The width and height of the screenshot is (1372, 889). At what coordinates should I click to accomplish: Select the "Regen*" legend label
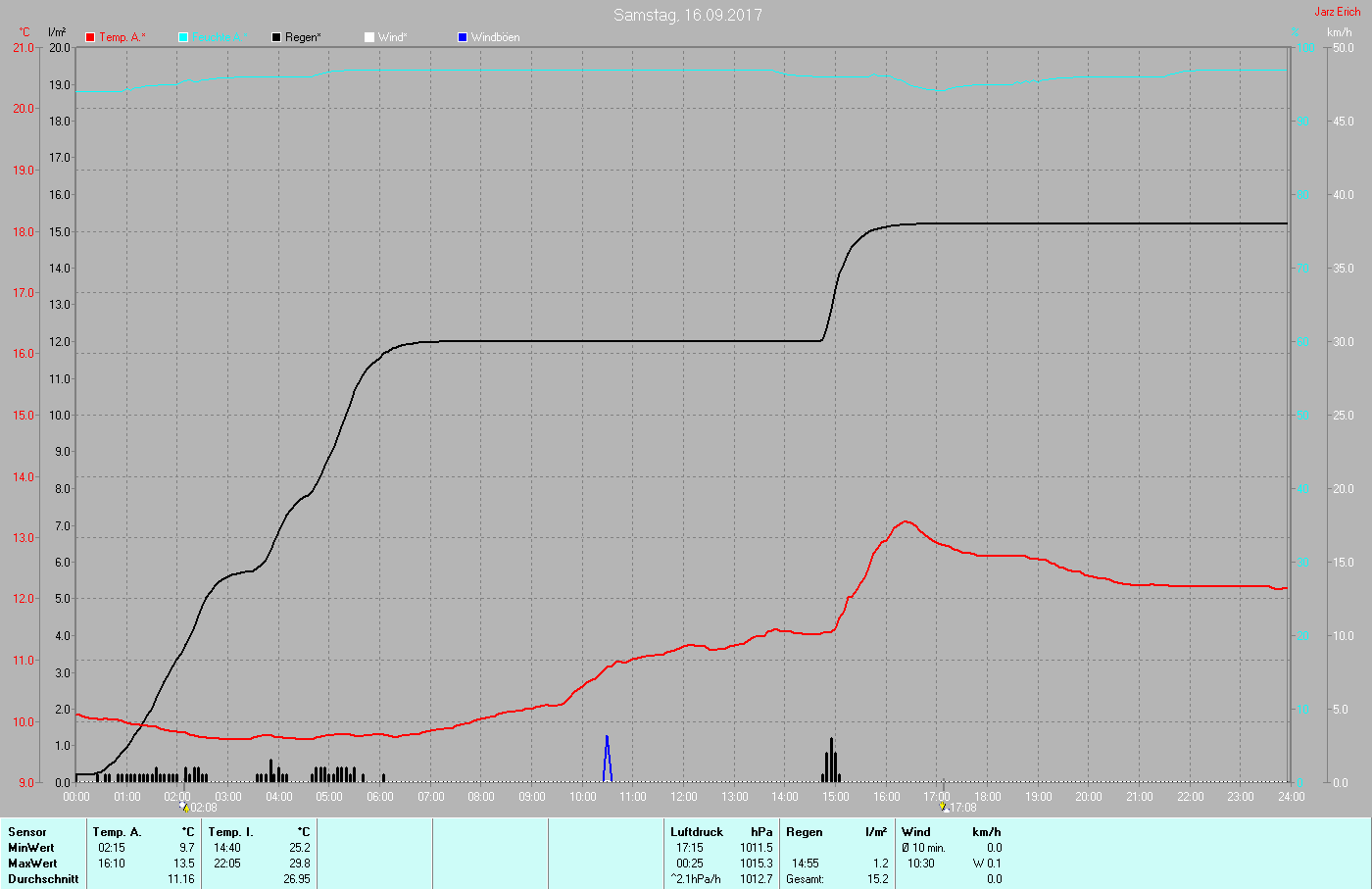(x=304, y=37)
